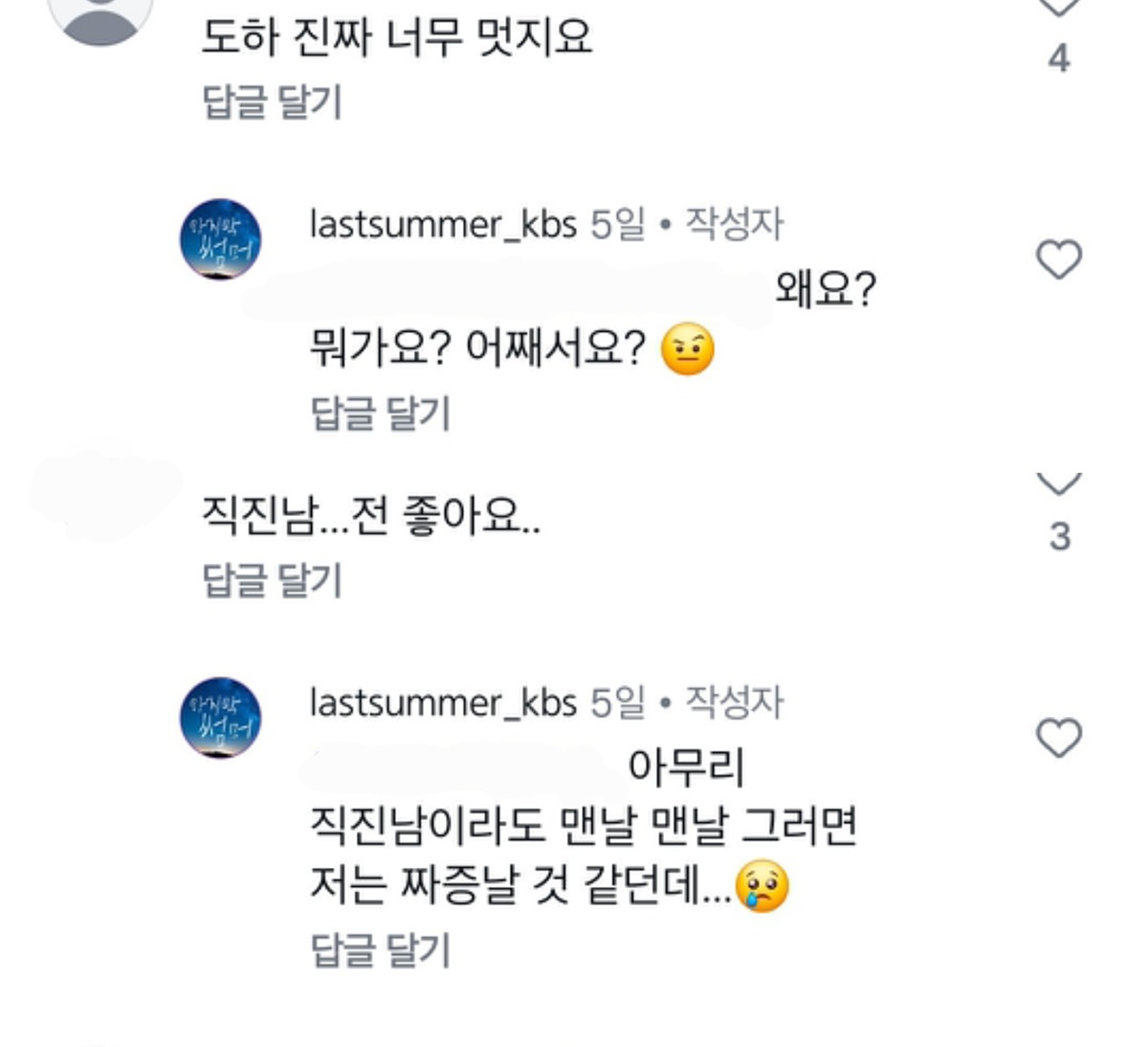Like the lastsummer_kbs reply about 직진남이라도

coord(1058,738)
